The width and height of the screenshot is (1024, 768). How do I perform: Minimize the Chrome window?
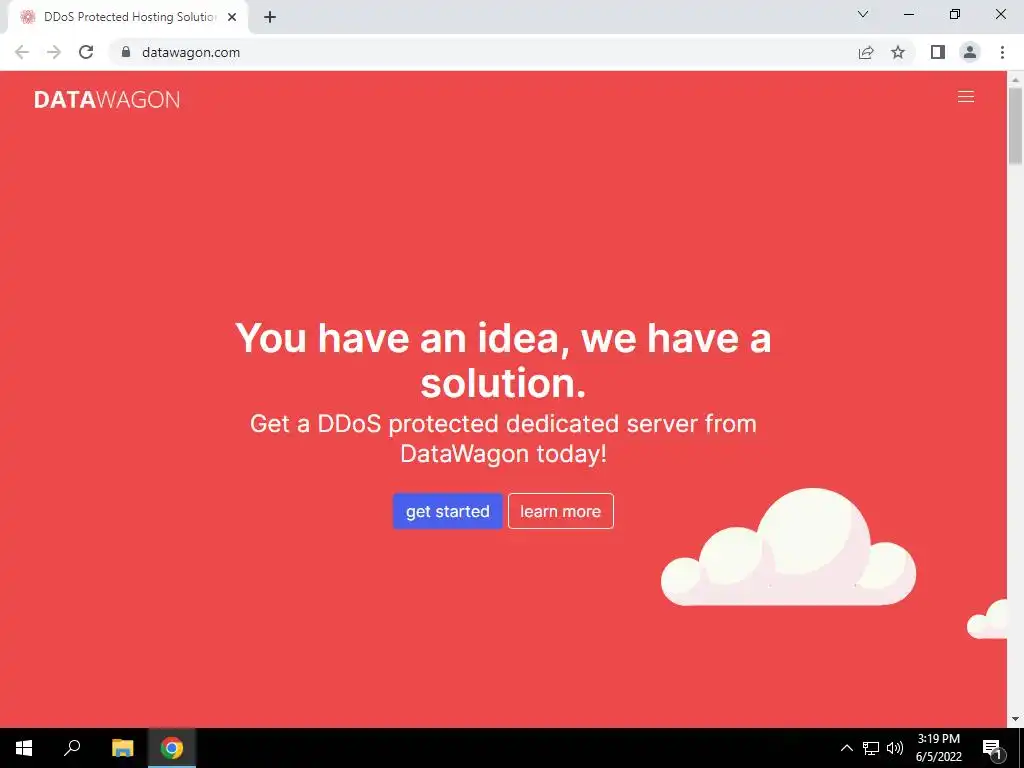tap(908, 14)
